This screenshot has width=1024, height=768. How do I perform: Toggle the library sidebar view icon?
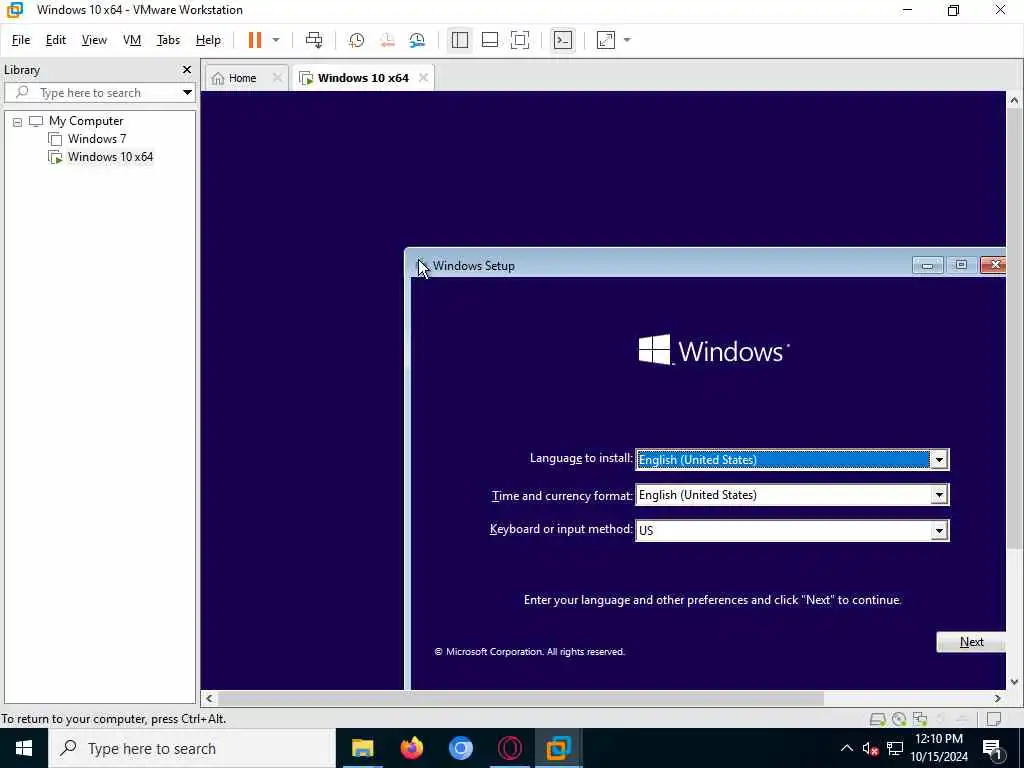click(460, 40)
